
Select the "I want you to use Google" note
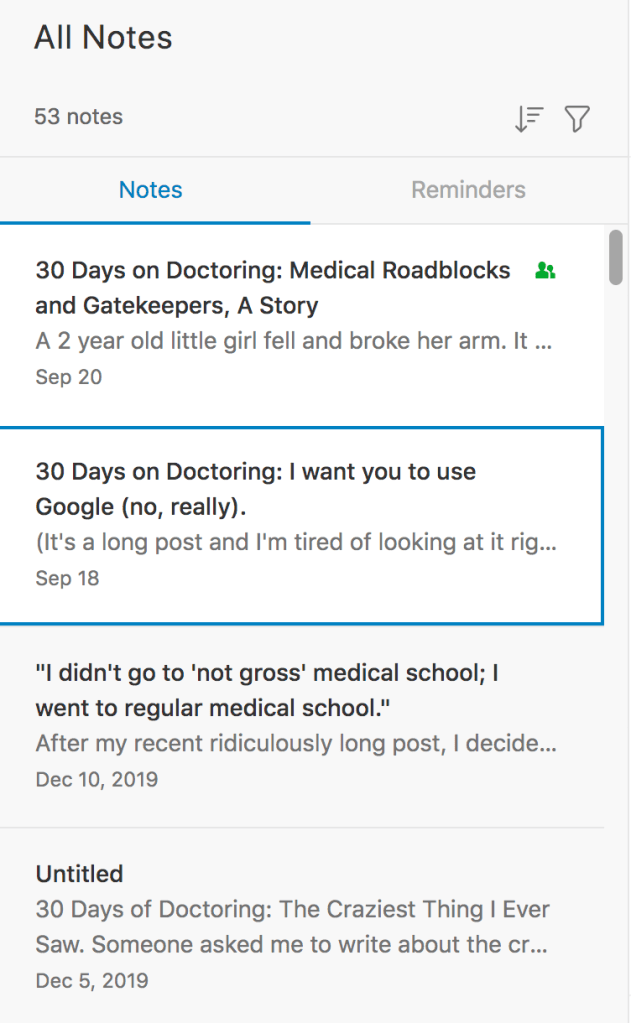pyautogui.click(x=256, y=489)
